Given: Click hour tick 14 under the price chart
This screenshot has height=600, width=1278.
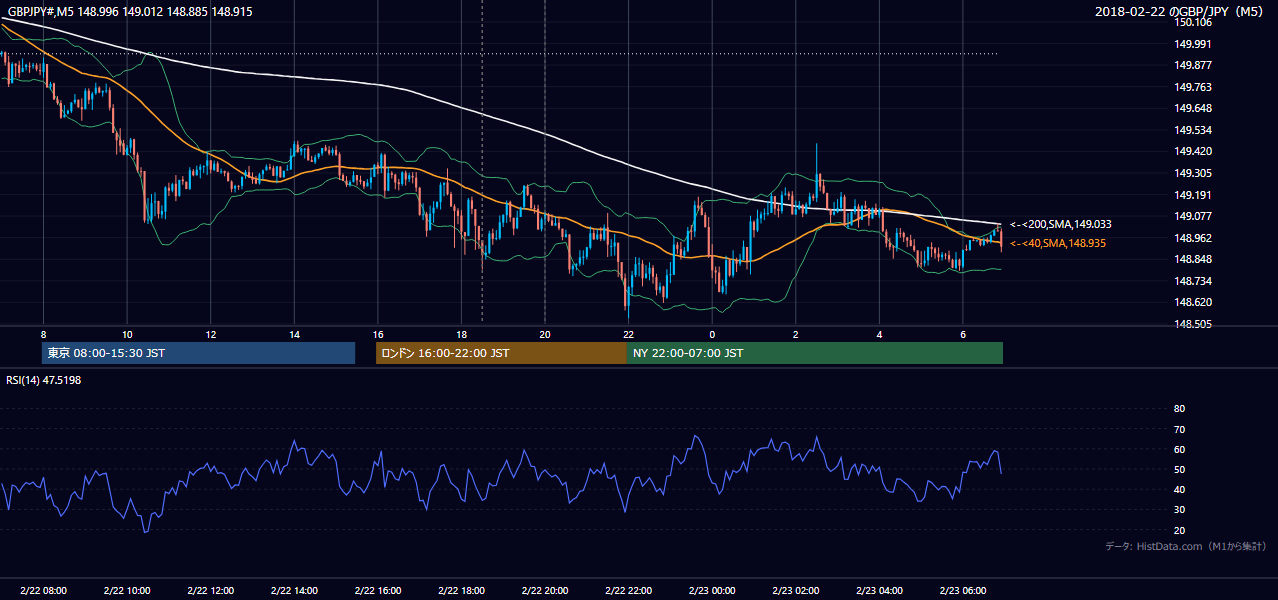Looking at the screenshot, I should coord(294,334).
